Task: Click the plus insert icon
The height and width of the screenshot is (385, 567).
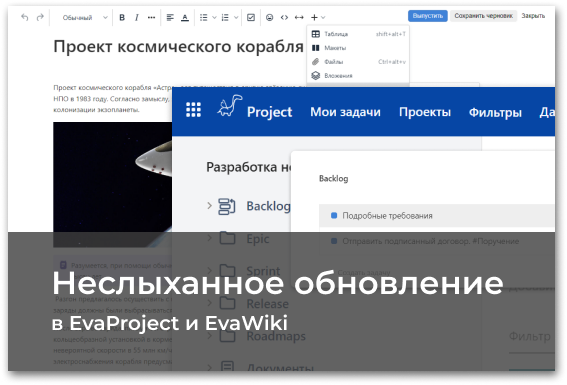Action: [314, 17]
